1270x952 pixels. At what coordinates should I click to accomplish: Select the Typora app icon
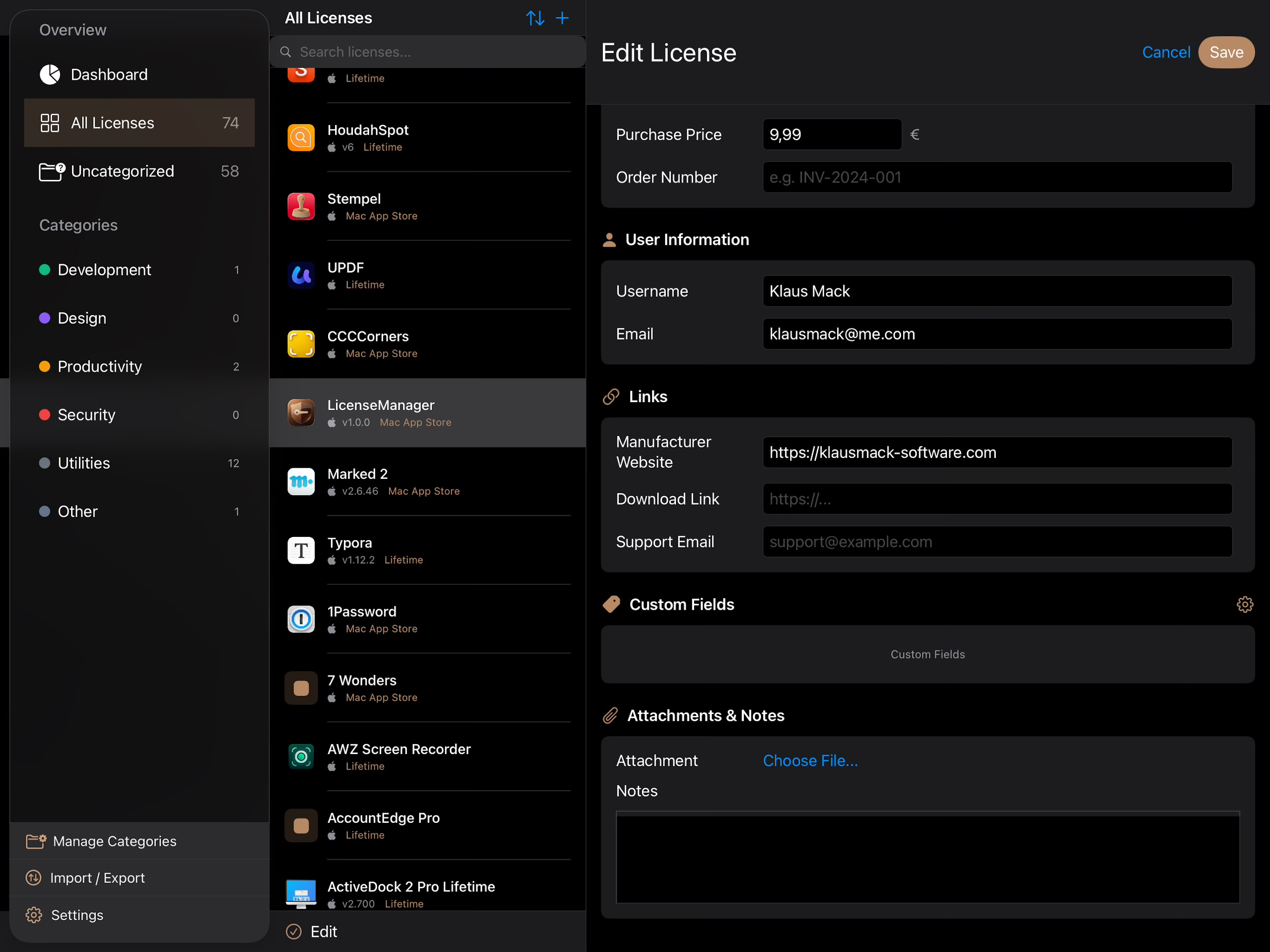pyautogui.click(x=301, y=551)
